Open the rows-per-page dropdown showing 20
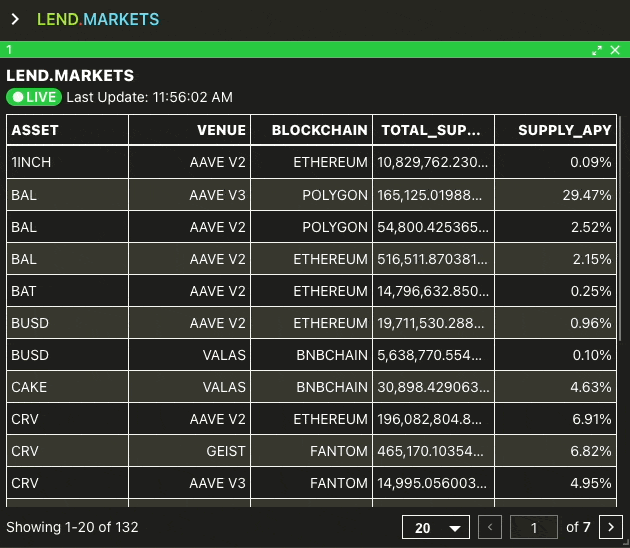630x548 pixels. [436, 527]
